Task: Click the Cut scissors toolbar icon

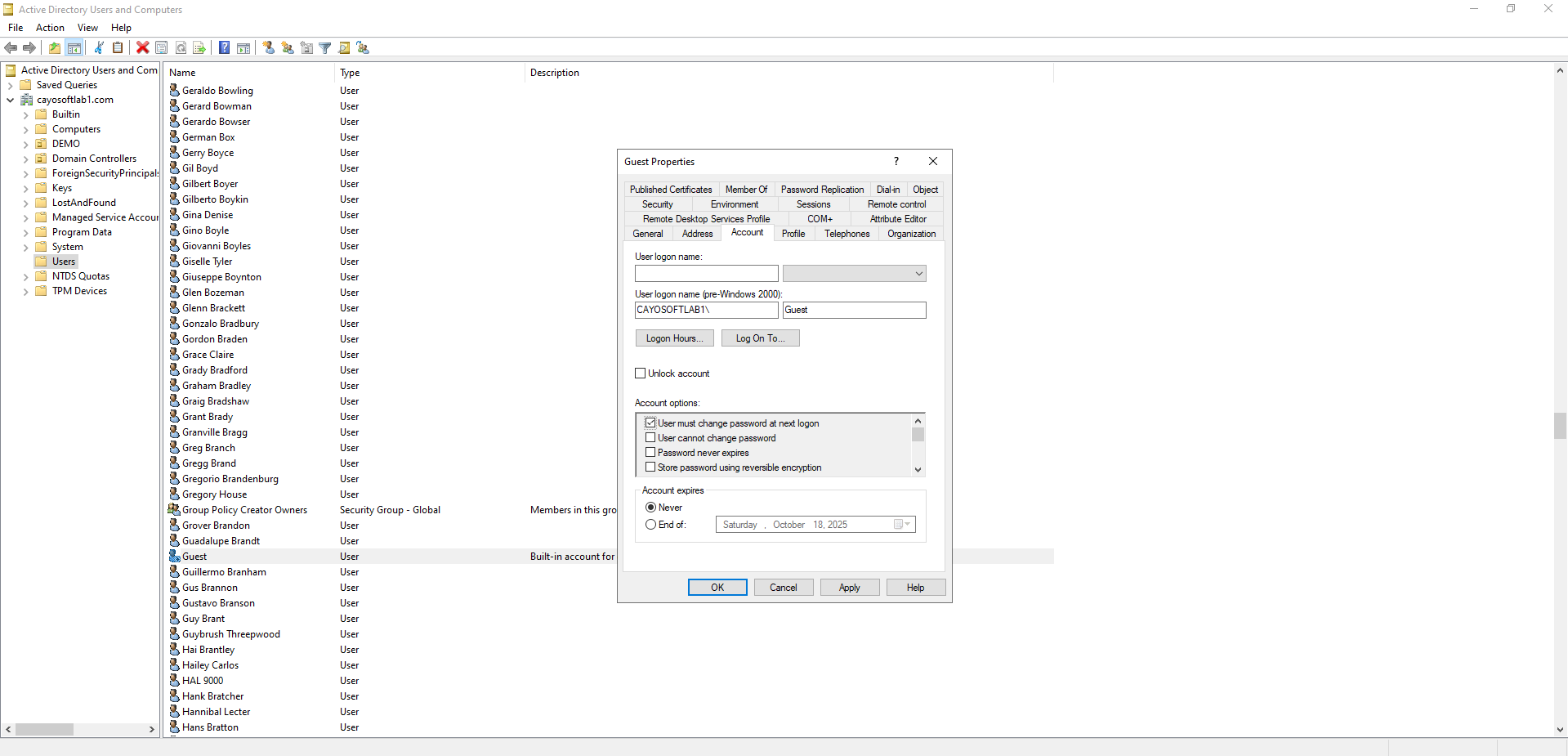Action: point(99,47)
